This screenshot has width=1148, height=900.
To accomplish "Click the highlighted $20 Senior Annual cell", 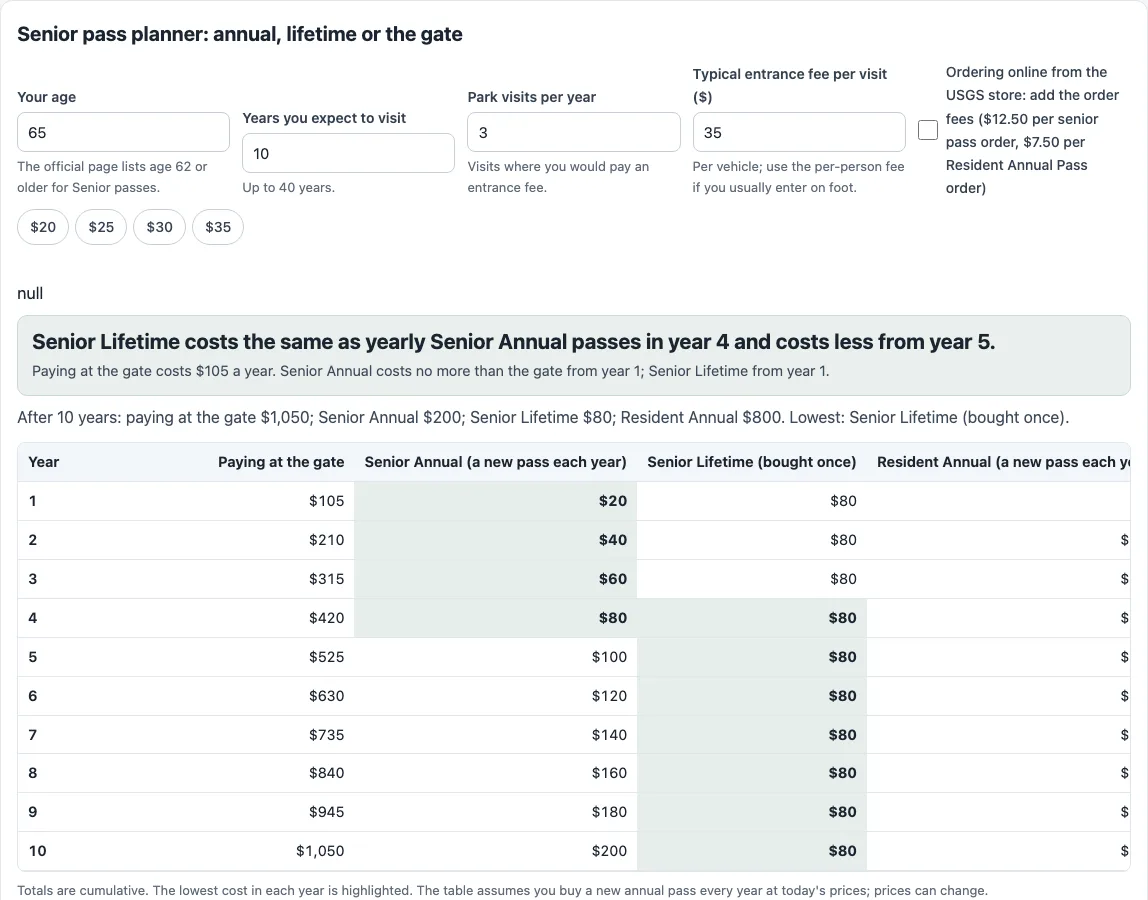I will click(496, 501).
